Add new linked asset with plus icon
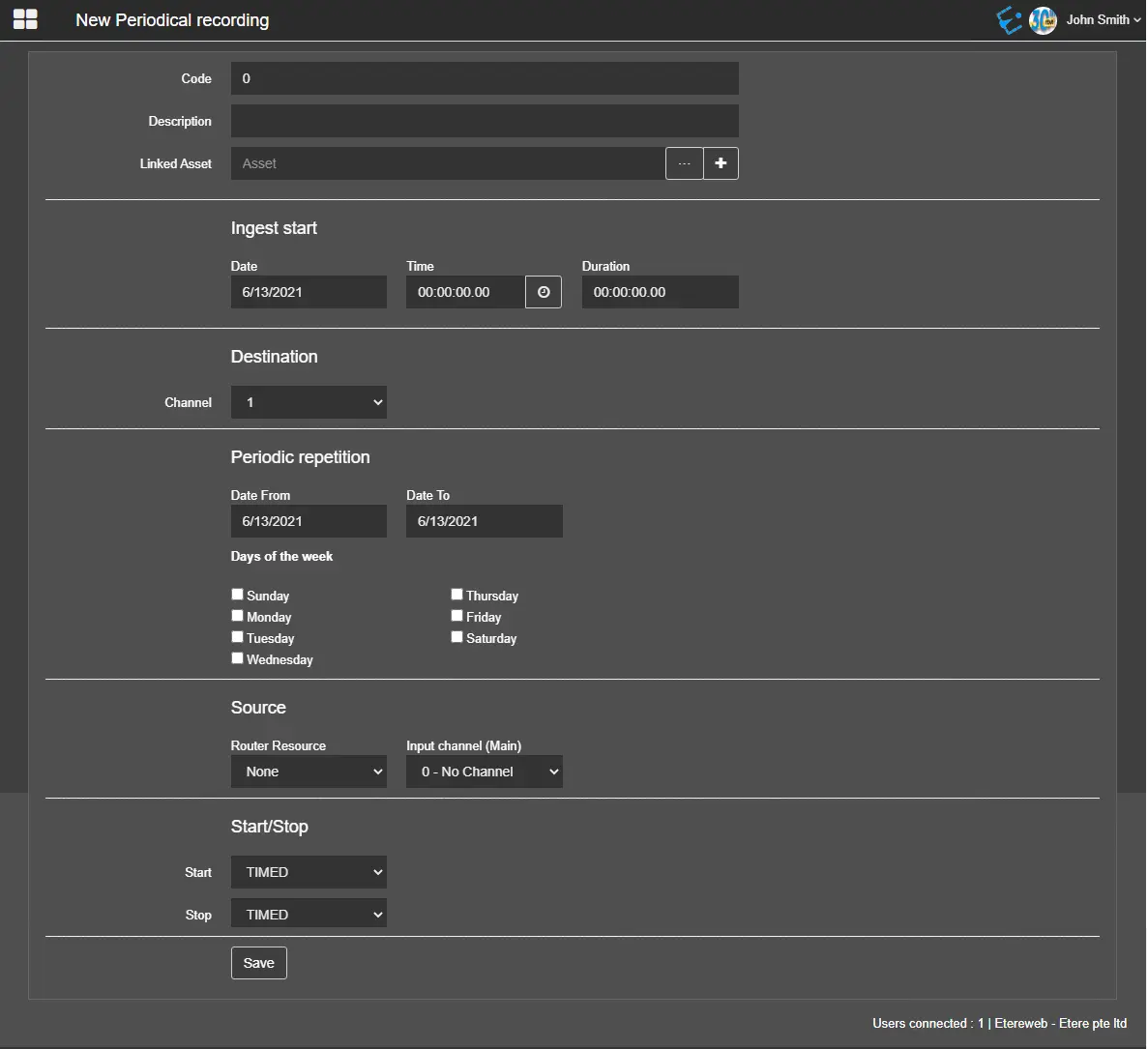 (x=721, y=163)
